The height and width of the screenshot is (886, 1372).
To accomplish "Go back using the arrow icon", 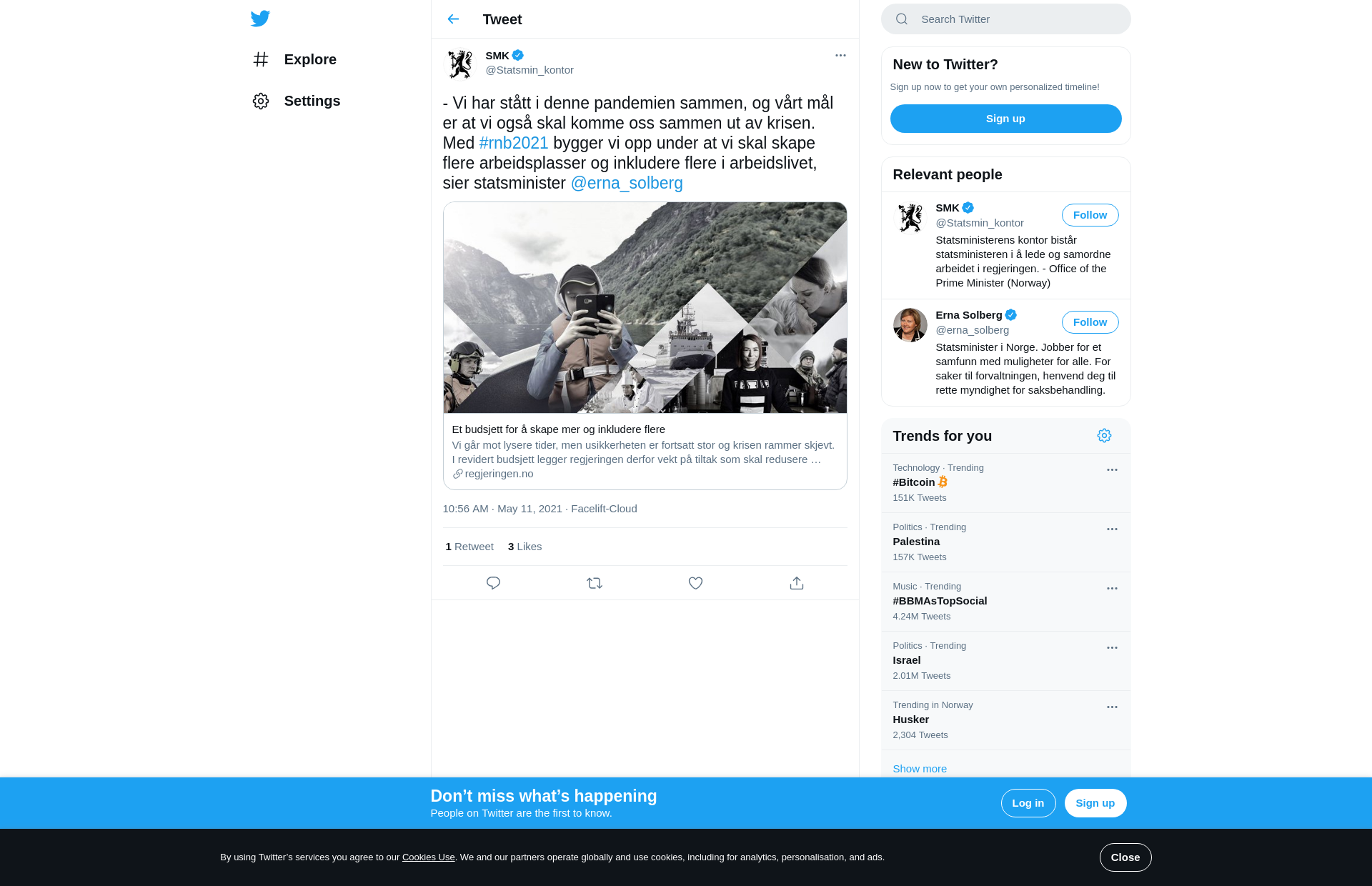I will point(453,19).
